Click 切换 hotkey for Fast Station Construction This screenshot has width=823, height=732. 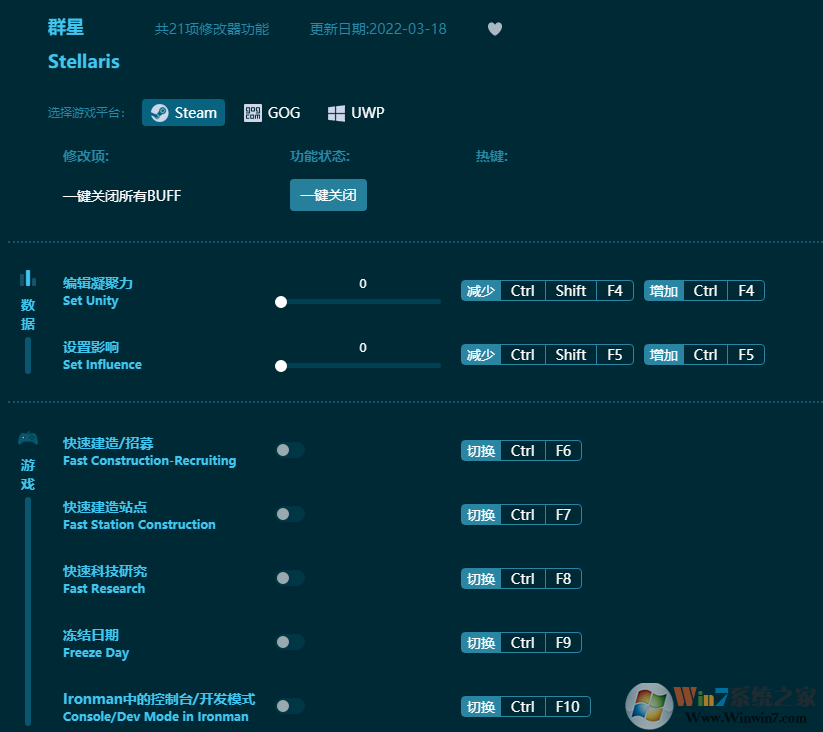[481, 515]
